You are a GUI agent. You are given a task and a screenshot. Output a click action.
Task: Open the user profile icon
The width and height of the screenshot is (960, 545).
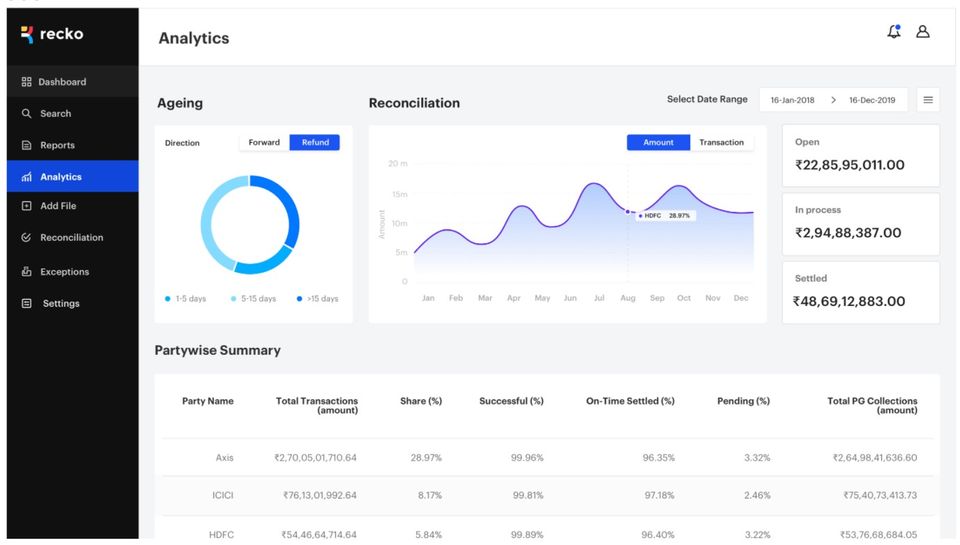[923, 32]
